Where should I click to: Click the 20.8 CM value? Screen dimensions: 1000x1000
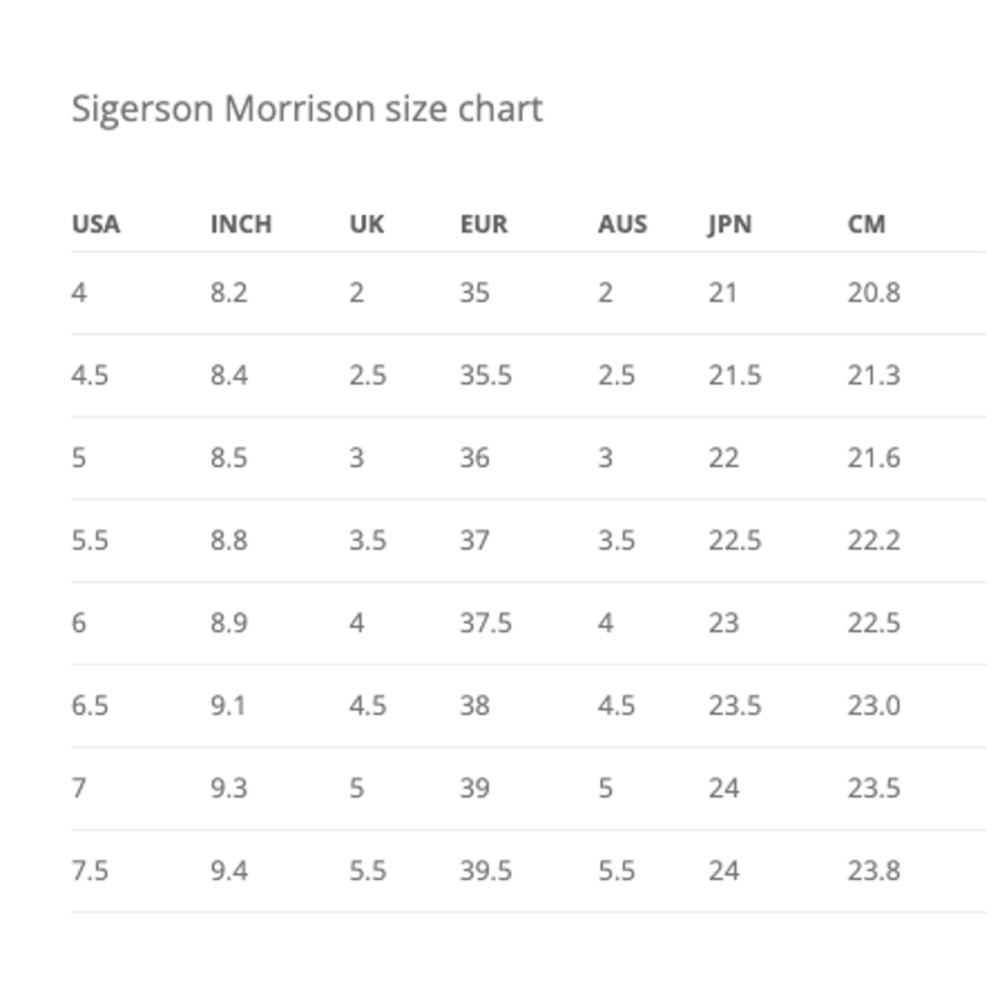point(874,293)
